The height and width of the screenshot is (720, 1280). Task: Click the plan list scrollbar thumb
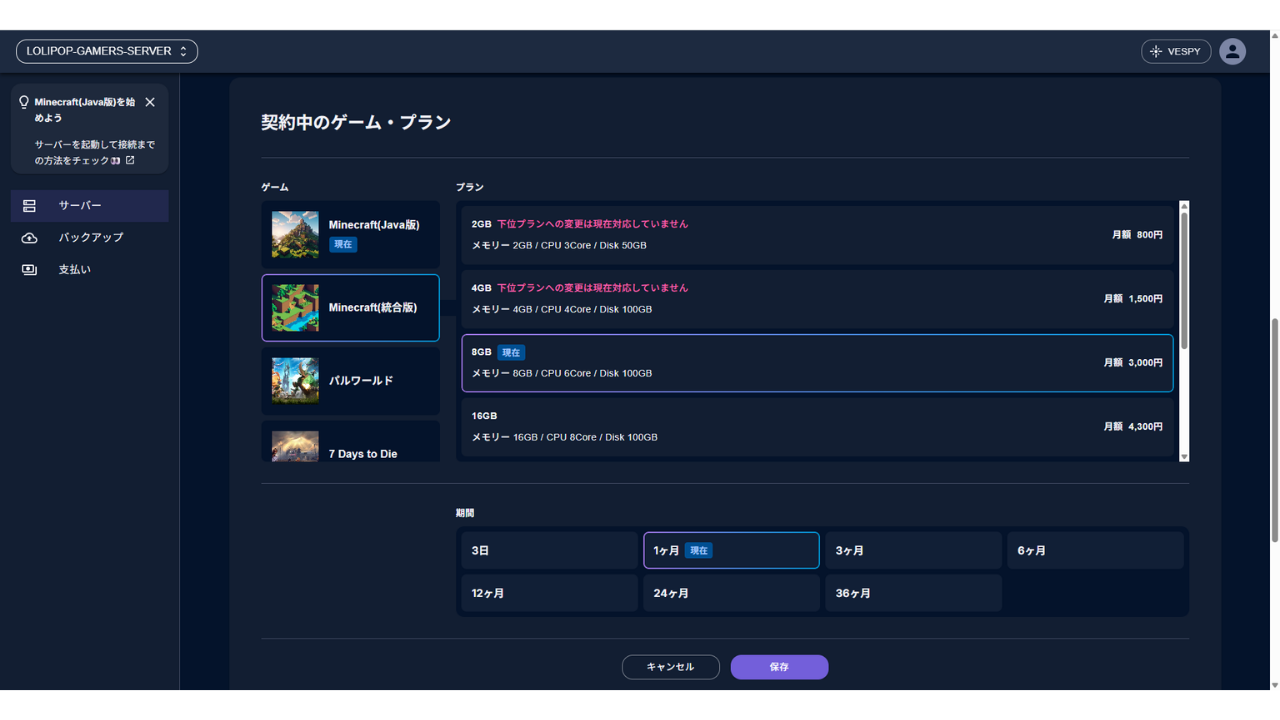[1184, 280]
